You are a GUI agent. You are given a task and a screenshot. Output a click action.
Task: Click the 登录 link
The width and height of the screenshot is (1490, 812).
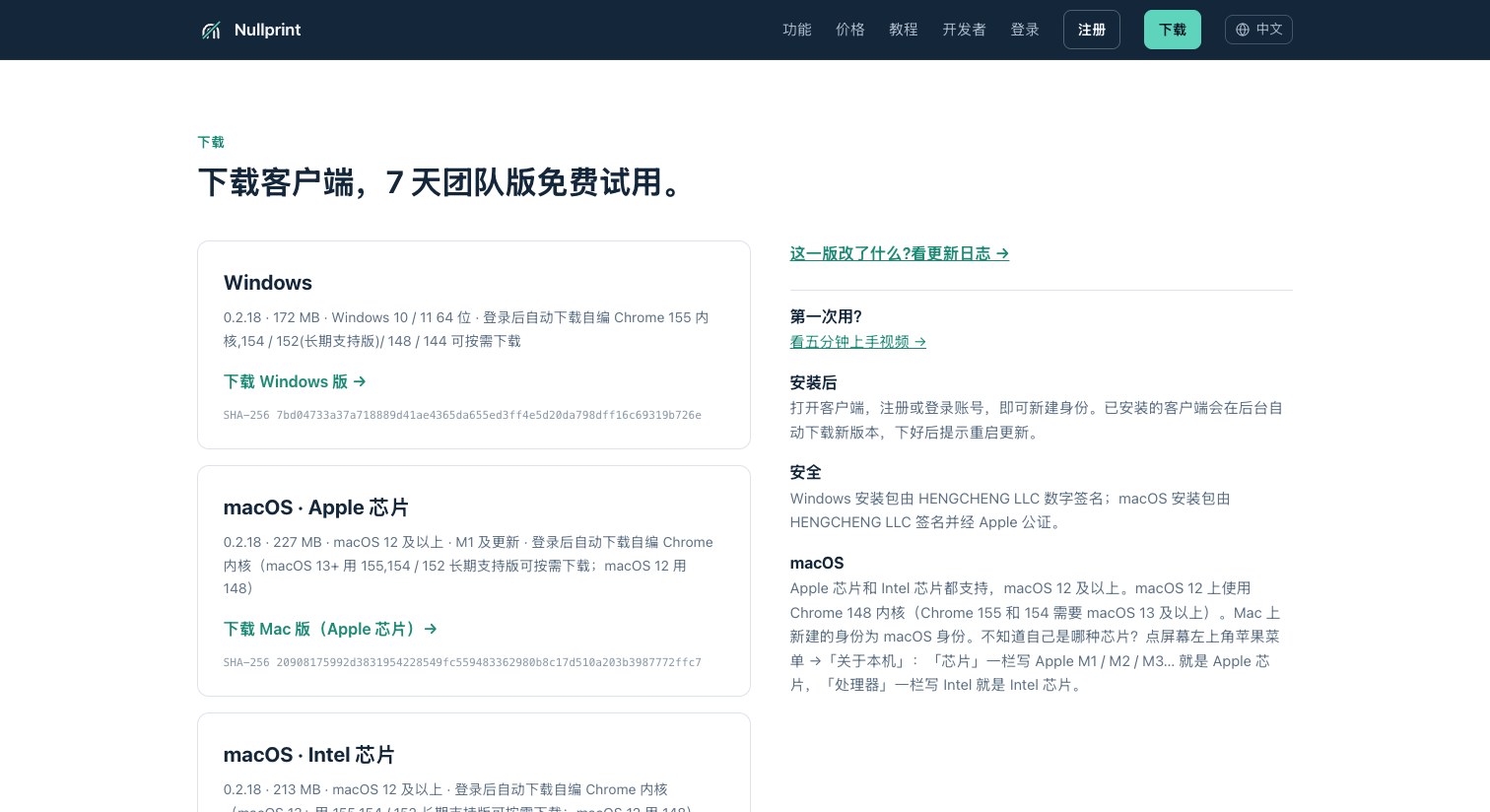(x=1025, y=30)
